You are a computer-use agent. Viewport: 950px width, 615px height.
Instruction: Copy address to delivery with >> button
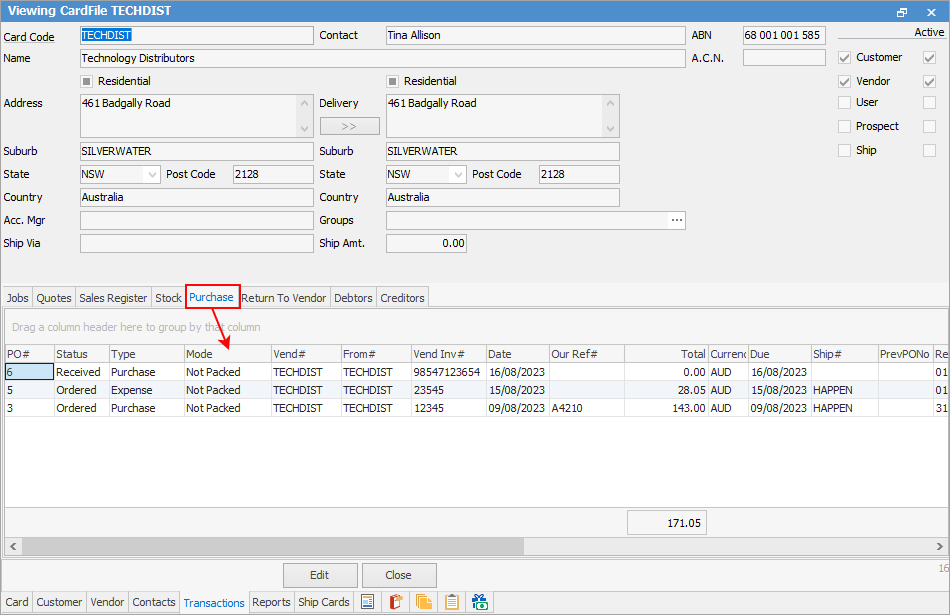click(x=349, y=127)
